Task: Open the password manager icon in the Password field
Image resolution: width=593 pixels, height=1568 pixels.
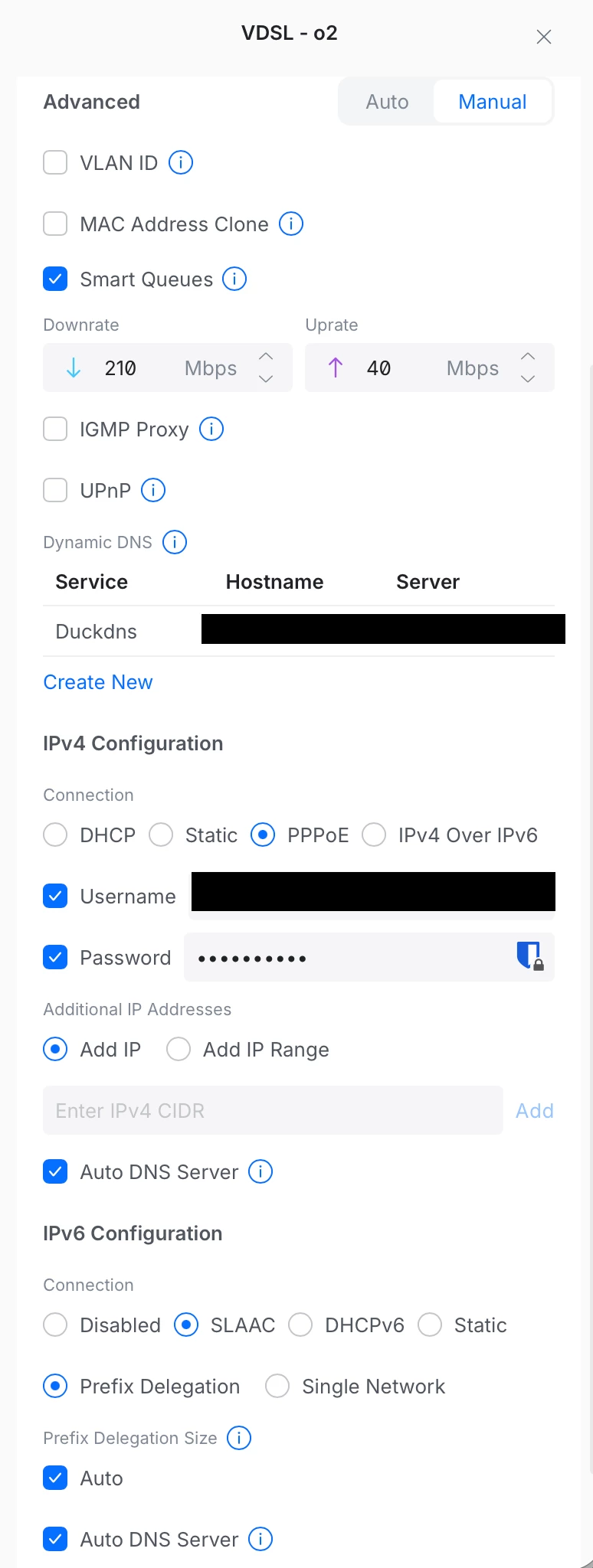Action: pyautogui.click(x=529, y=955)
